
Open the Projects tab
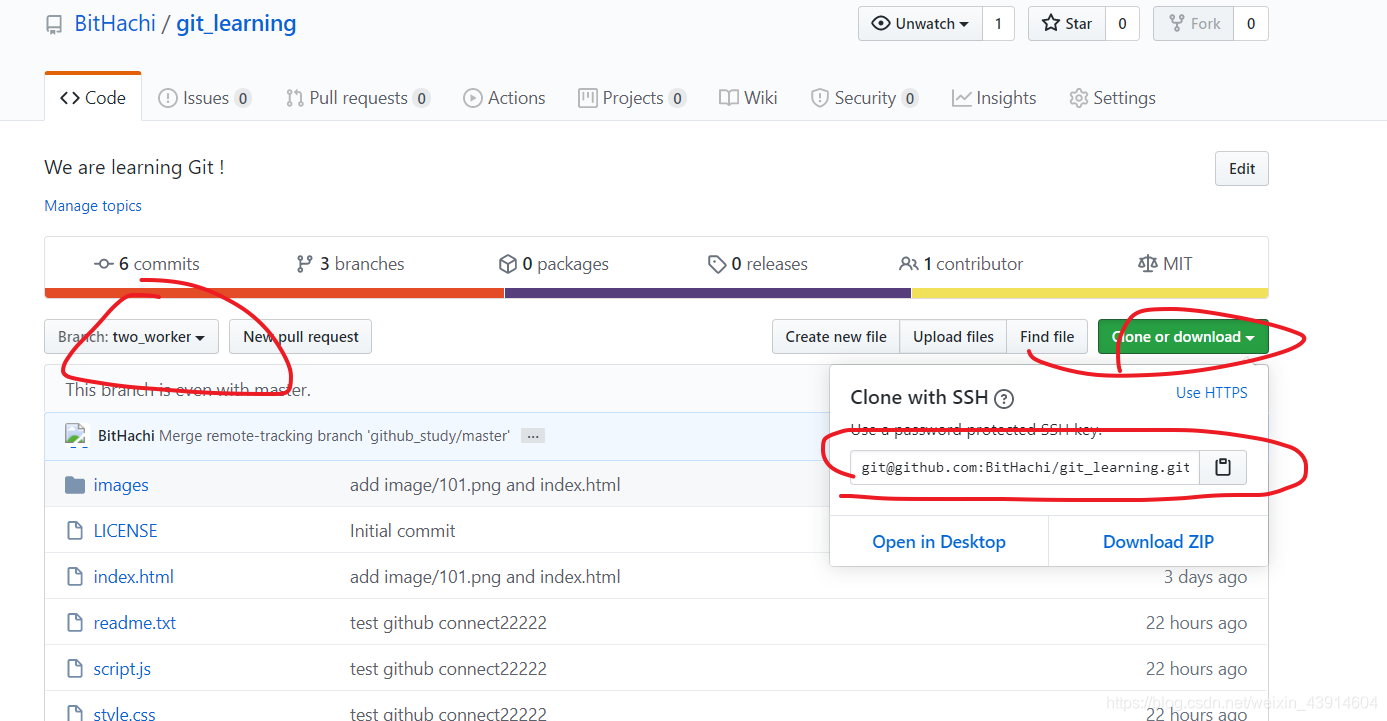click(x=632, y=98)
